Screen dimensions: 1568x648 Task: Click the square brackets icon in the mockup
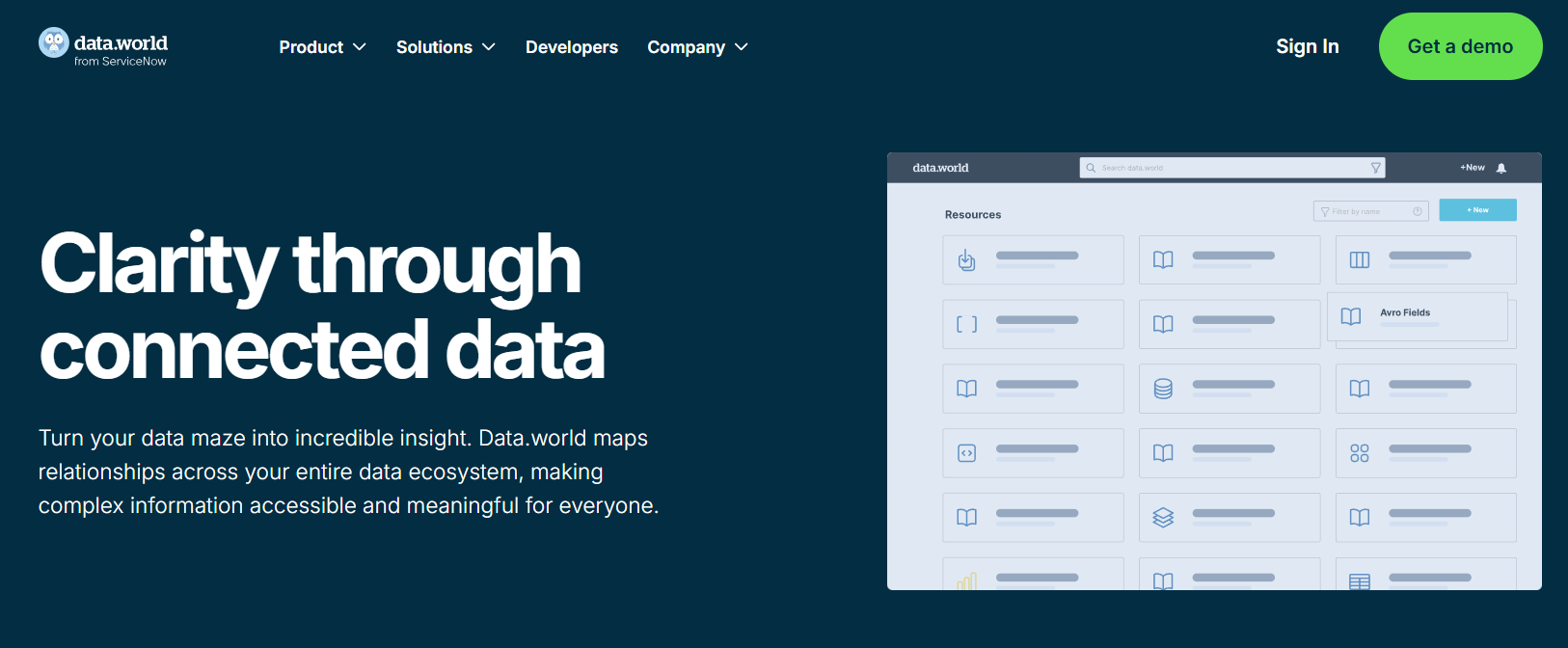click(x=966, y=324)
